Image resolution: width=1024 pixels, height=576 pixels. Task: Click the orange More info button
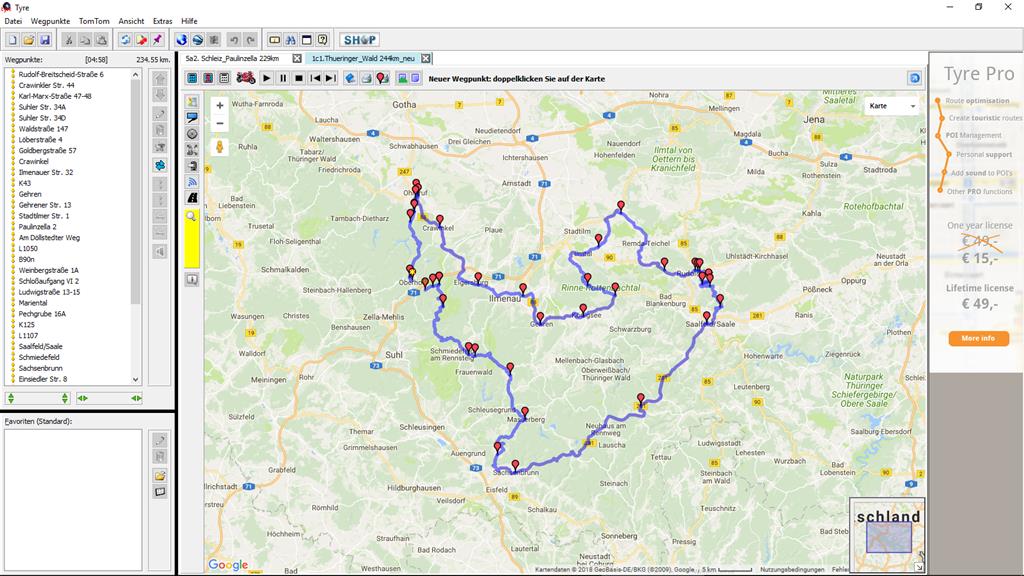(x=978, y=338)
